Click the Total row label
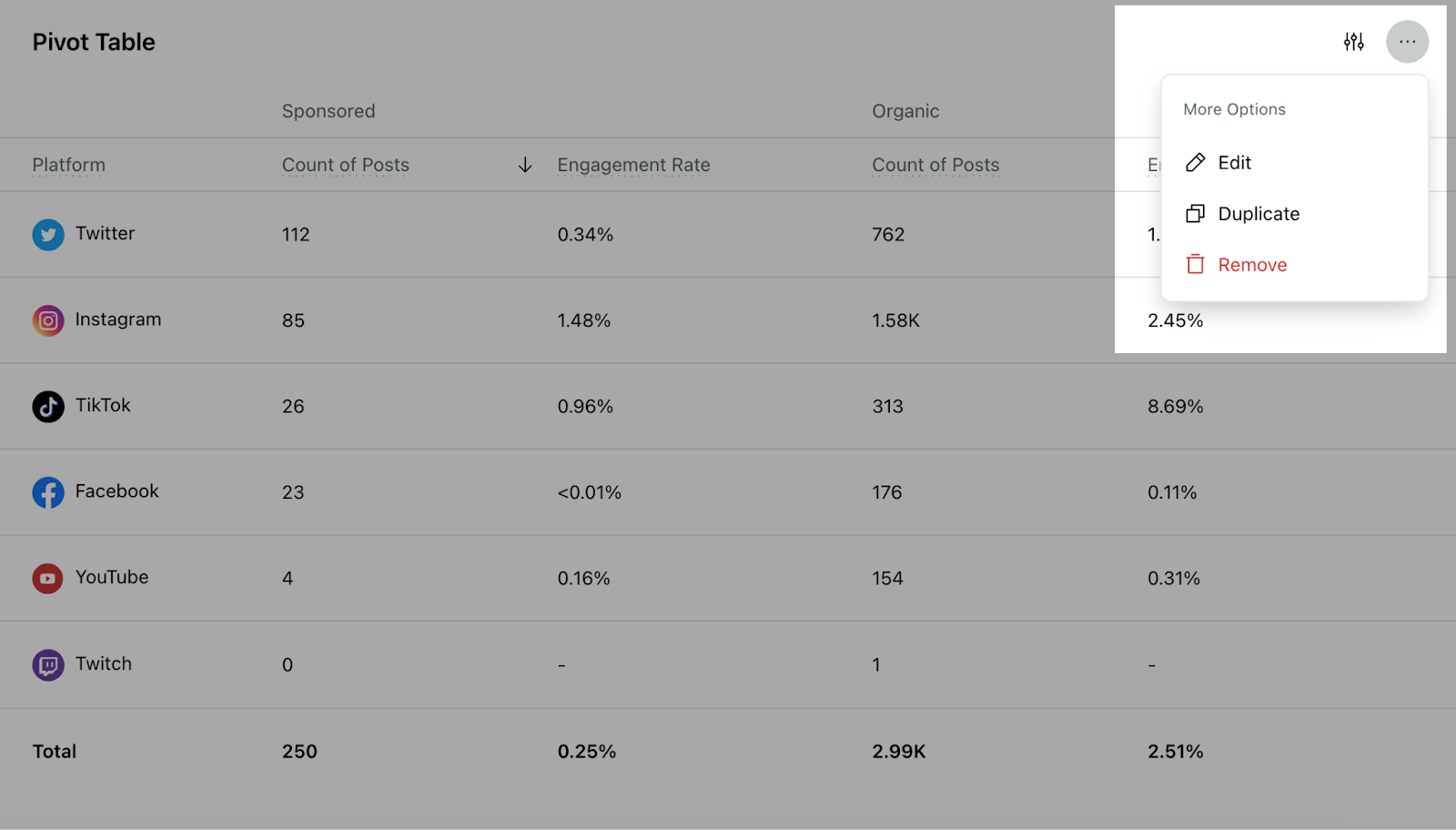This screenshot has width=1456, height=830. tap(55, 752)
